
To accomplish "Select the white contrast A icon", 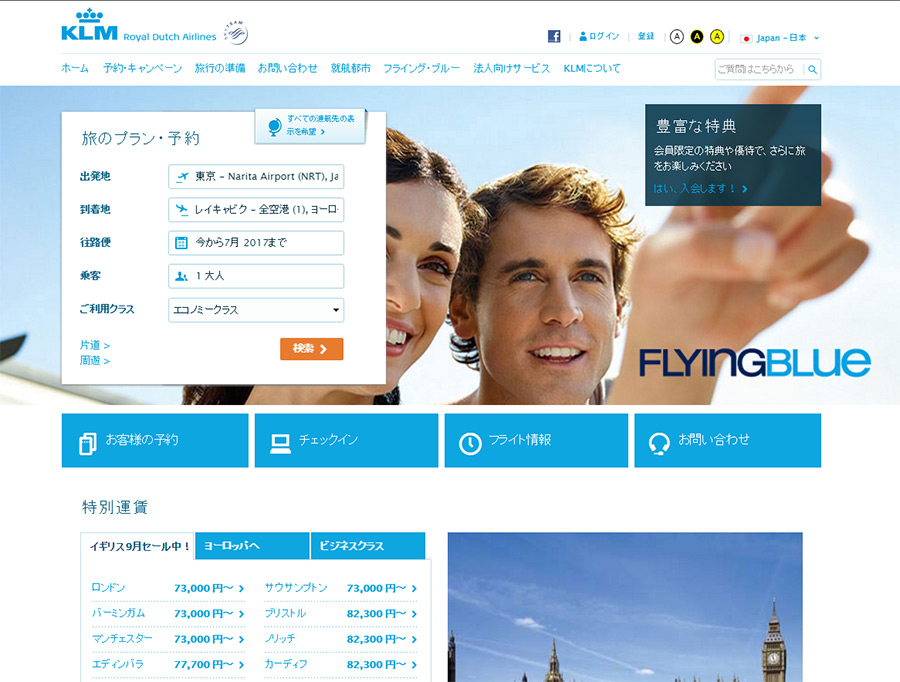I will [677, 37].
